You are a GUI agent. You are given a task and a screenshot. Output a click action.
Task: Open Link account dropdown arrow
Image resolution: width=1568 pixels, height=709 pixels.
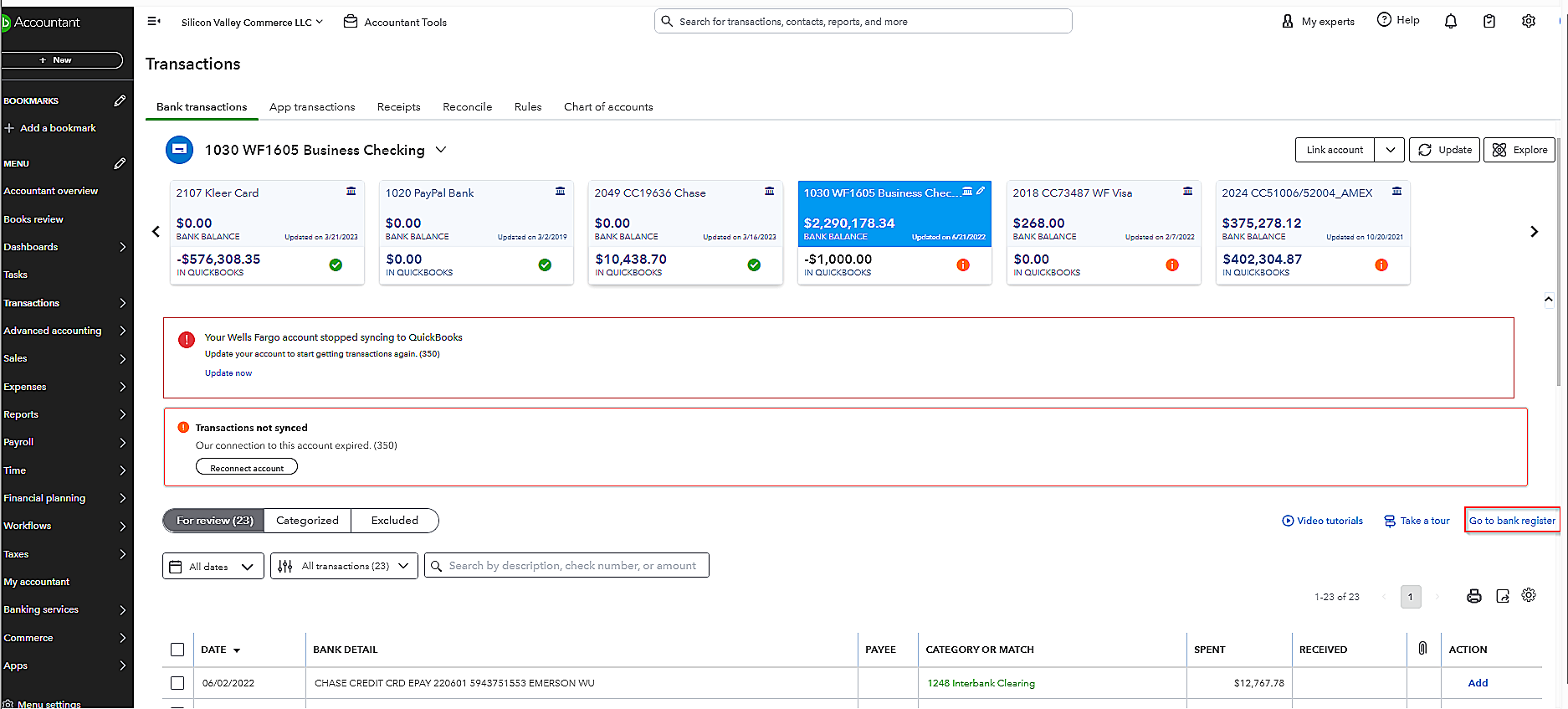1390,150
